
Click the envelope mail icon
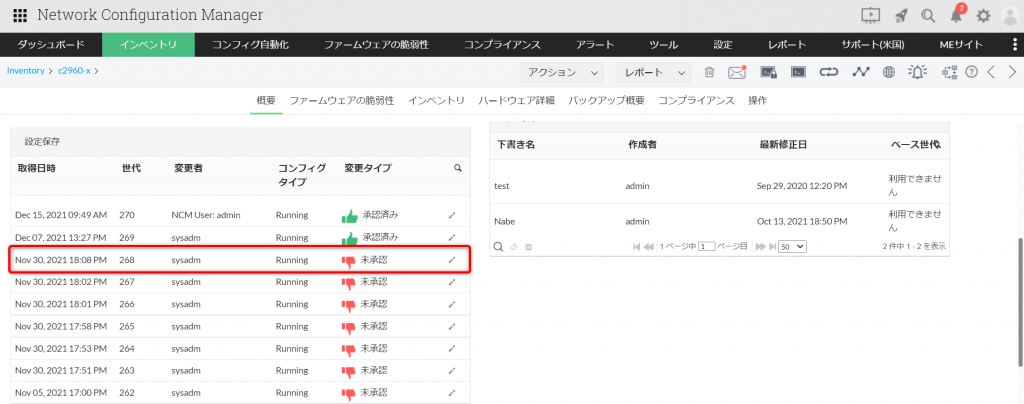[737, 72]
